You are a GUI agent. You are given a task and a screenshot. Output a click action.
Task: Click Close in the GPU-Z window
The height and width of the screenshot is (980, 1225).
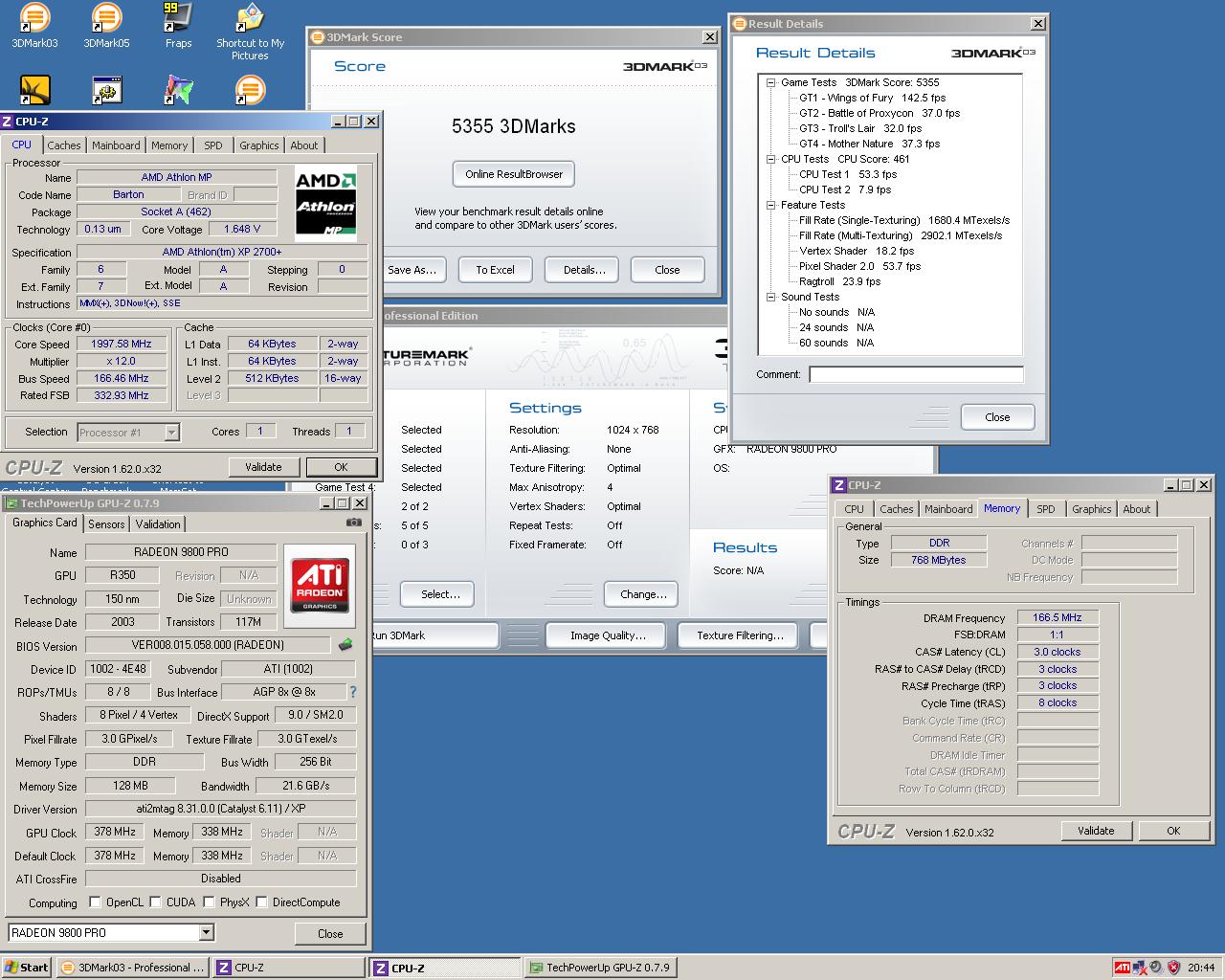point(330,933)
